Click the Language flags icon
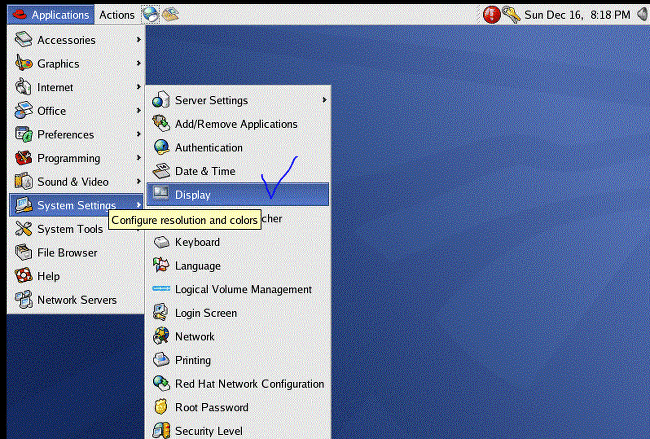Image resolution: width=650 pixels, height=439 pixels. (x=161, y=266)
